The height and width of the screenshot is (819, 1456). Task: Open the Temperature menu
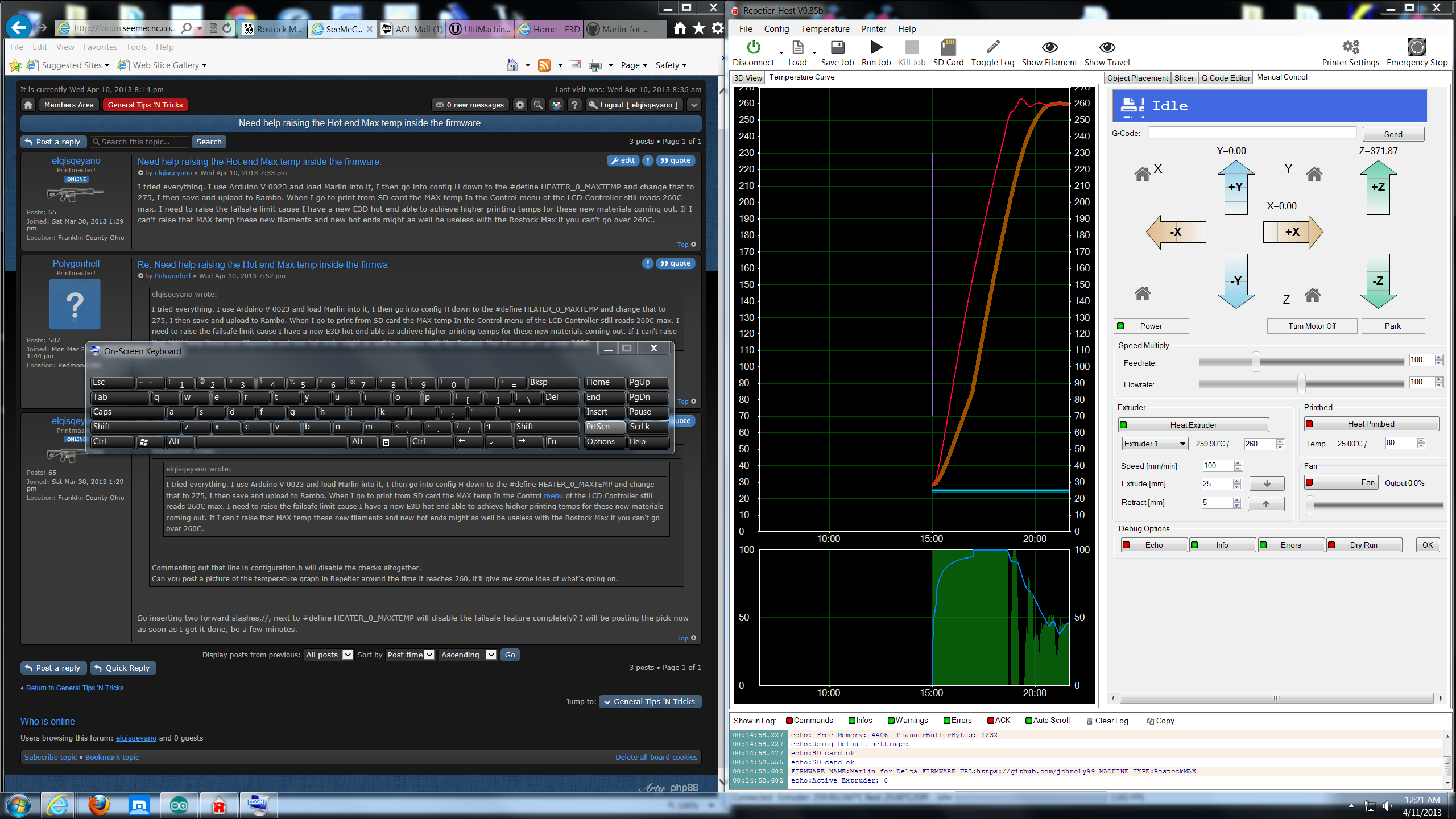[x=825, y=29]
